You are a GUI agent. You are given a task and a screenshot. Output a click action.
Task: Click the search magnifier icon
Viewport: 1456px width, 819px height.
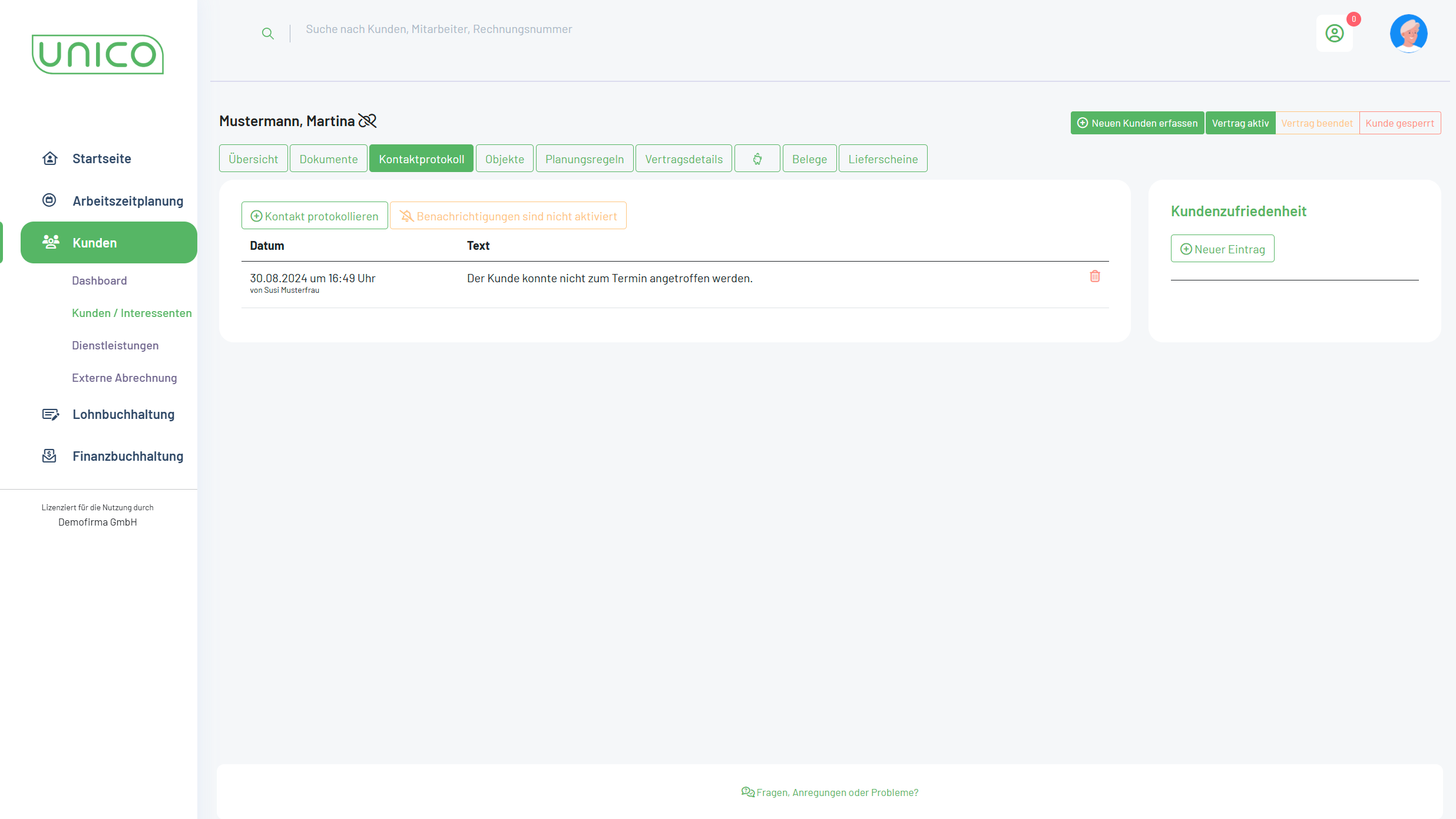(x=268, y=34)
